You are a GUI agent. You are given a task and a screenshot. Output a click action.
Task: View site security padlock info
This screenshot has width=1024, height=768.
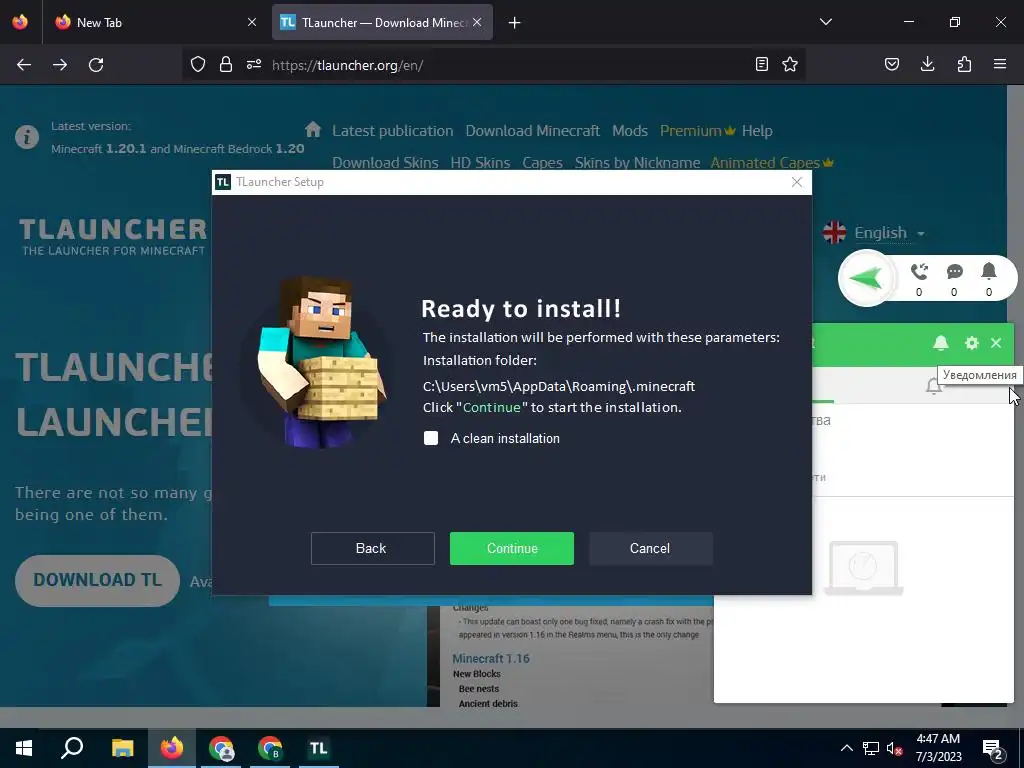(x=226, y=64)
